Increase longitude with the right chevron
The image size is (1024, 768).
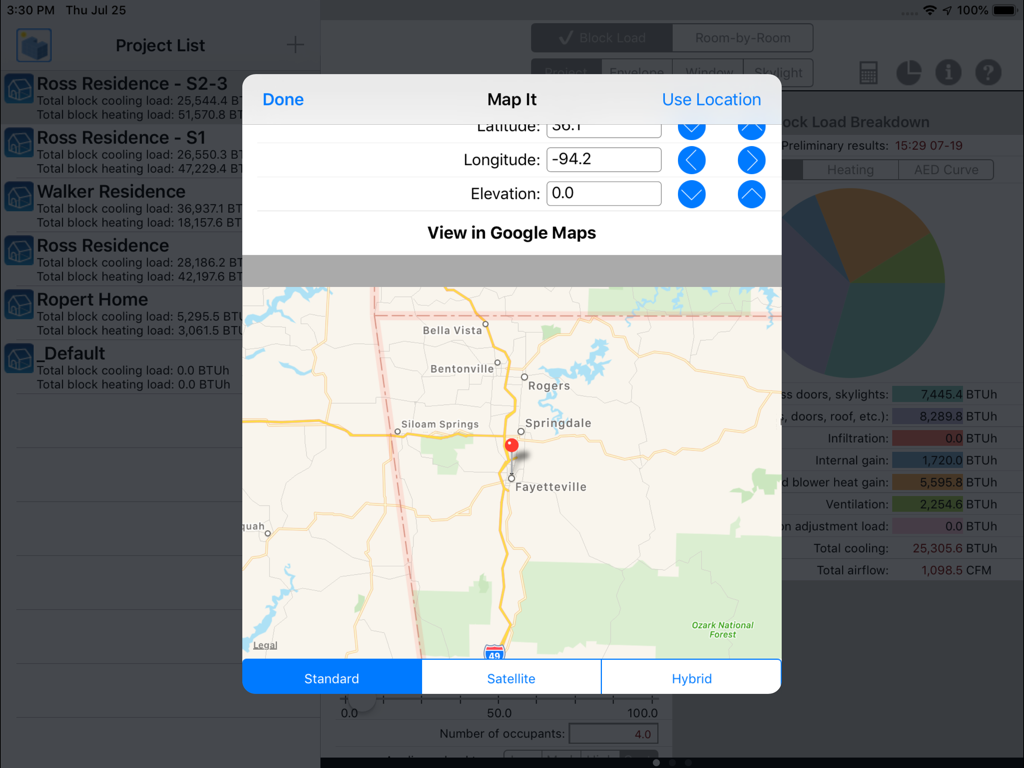[x=751, y=160]
